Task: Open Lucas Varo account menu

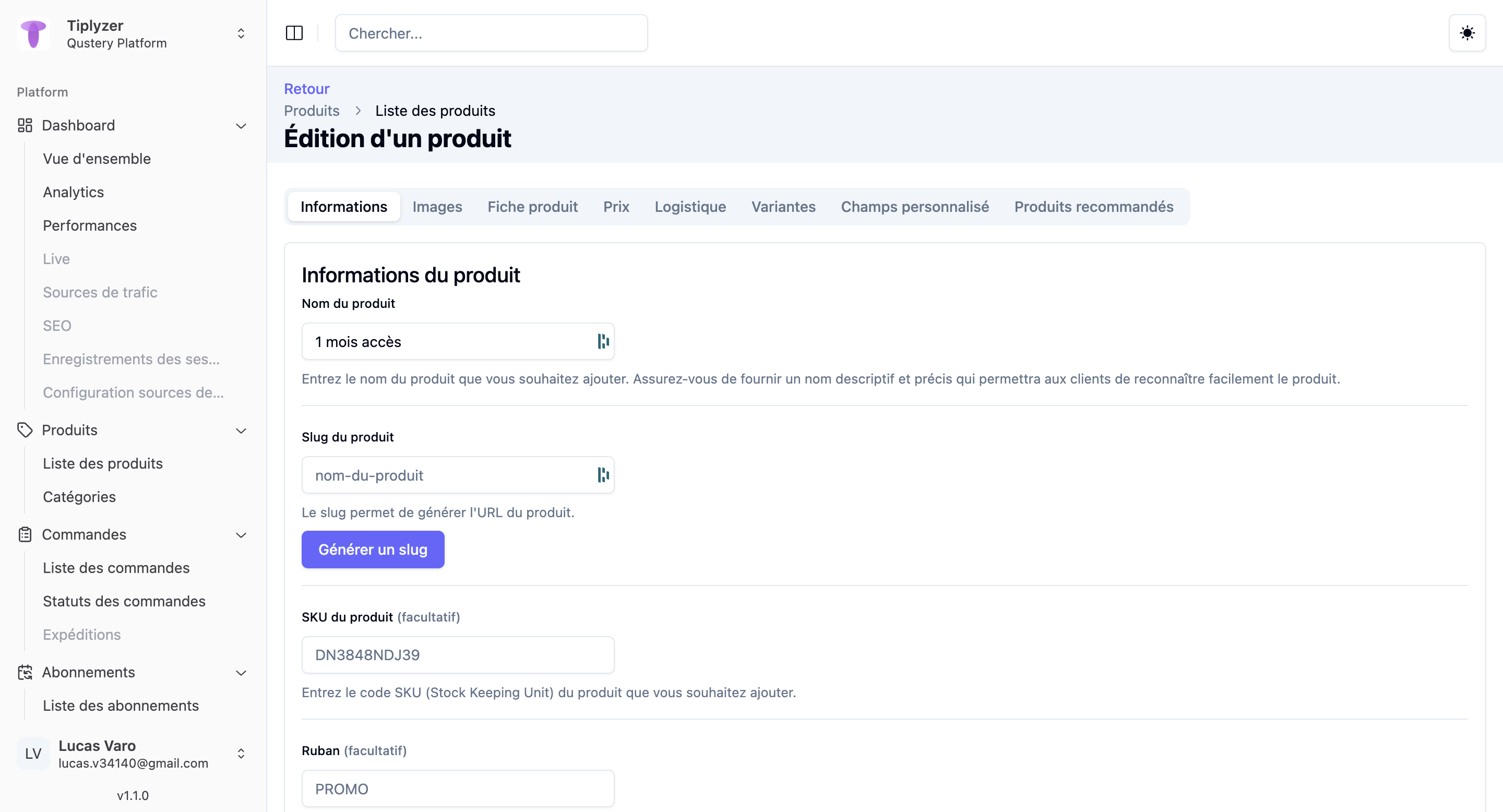Action: 241,754
